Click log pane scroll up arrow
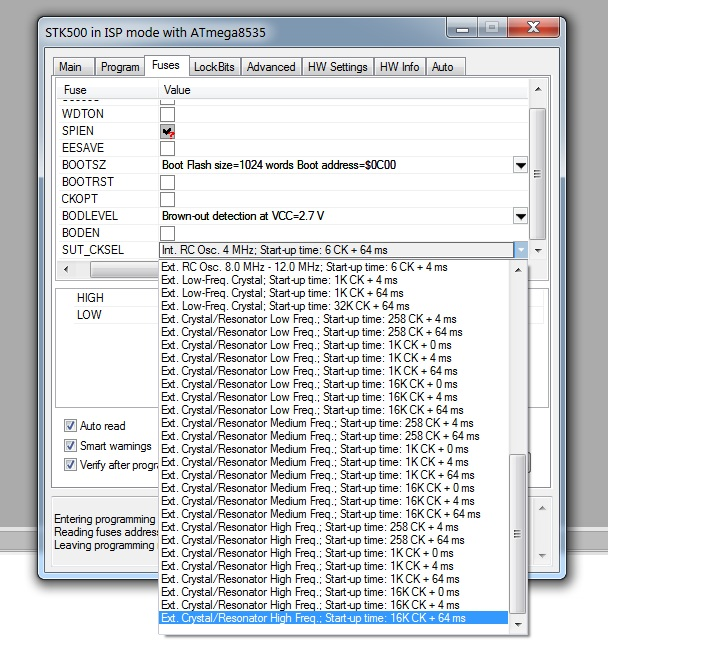The image size is (712, 654). [542, 508]
